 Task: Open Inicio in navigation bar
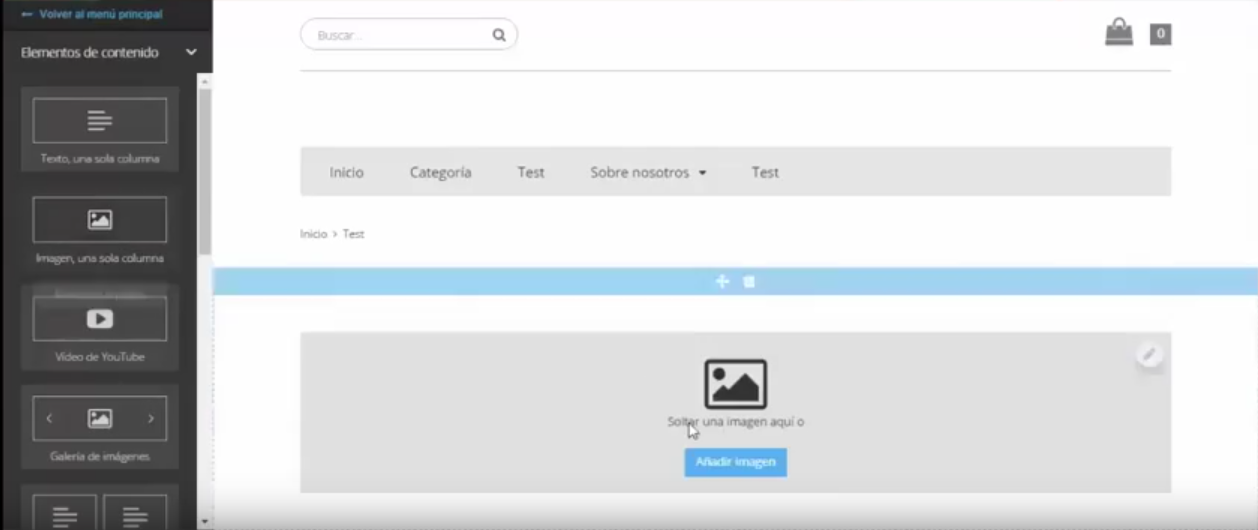[x=347, y=172]
